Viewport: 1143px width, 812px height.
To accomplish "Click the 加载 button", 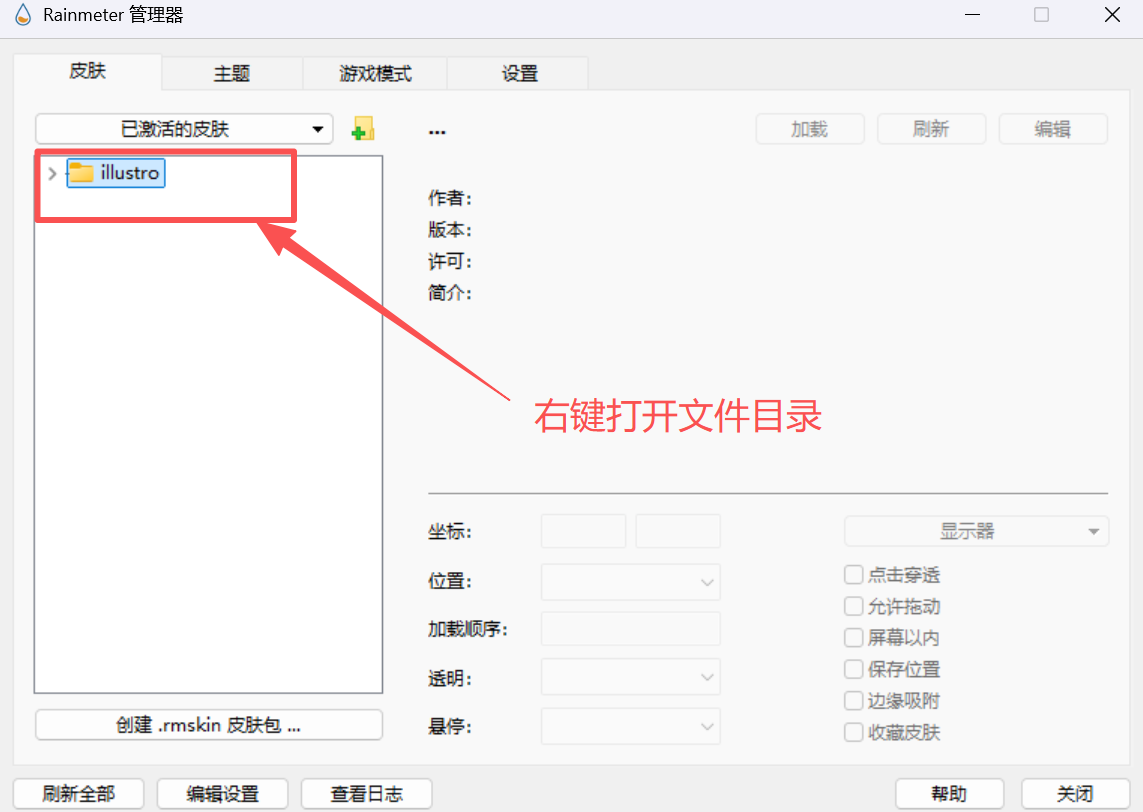I will click(810, 129).
